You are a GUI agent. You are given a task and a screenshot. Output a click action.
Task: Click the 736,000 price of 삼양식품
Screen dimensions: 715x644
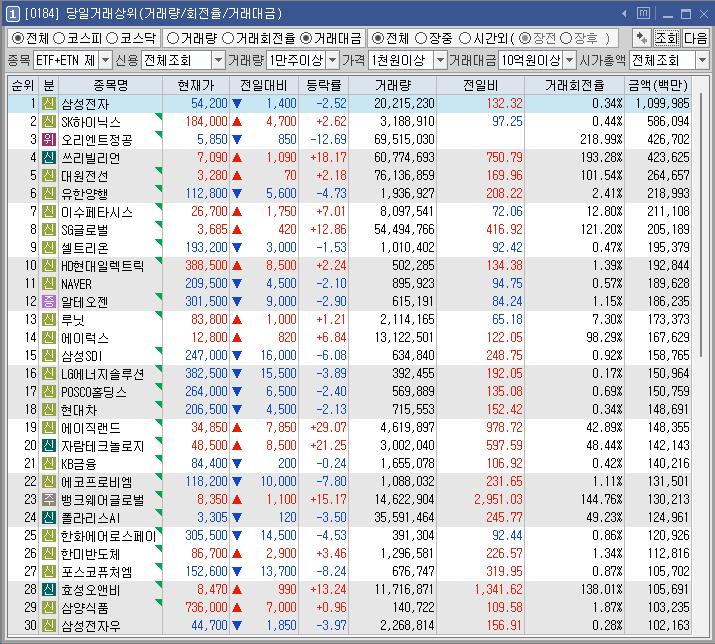(x=206, y=607)
